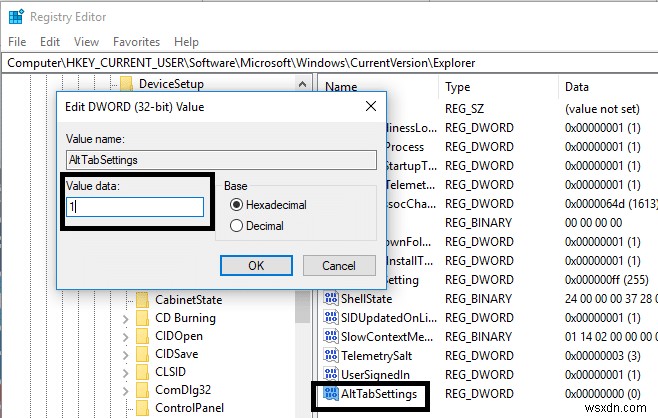Click the CIDSave tree key label

coord(176,354)
